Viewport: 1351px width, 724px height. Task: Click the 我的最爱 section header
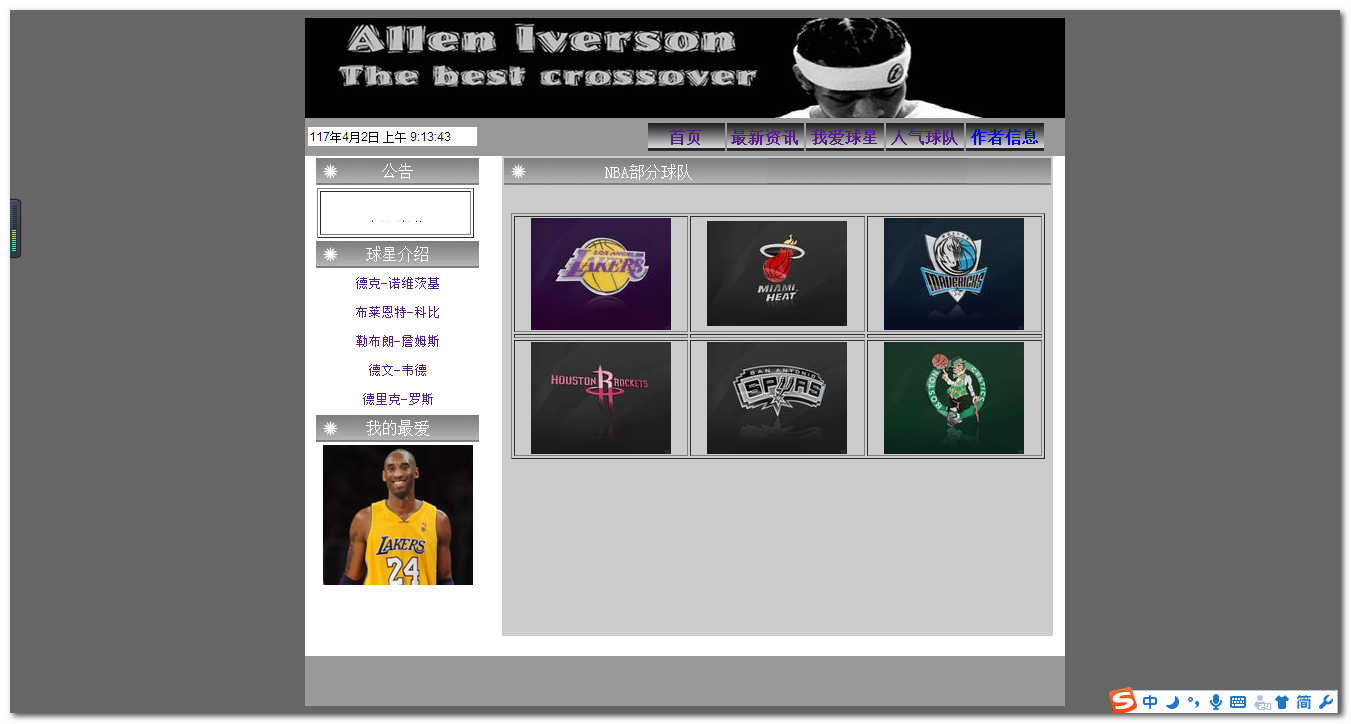click(397, 428)
